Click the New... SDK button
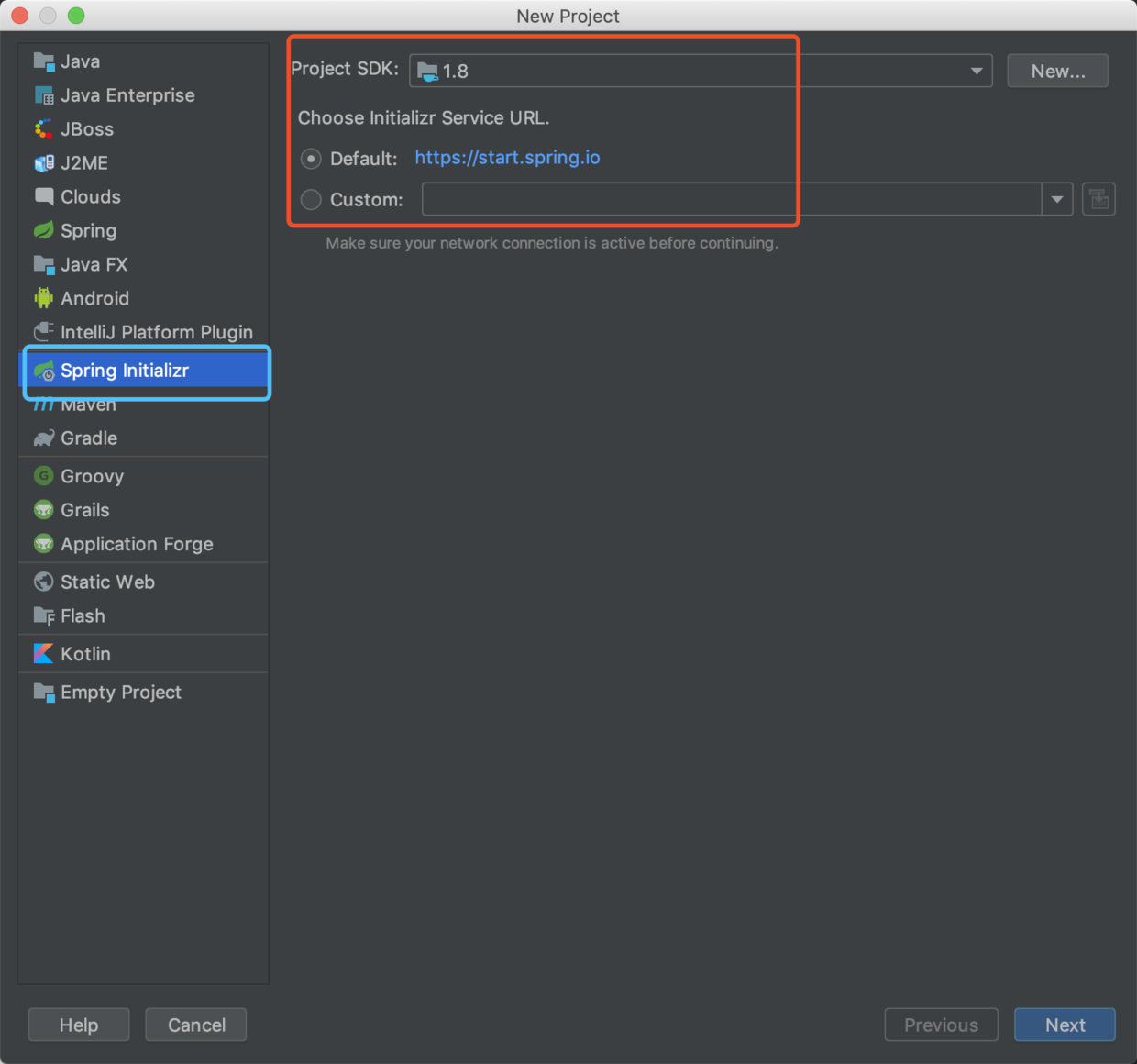The image size is (1137, 1064). click(x=1057, y=71)
